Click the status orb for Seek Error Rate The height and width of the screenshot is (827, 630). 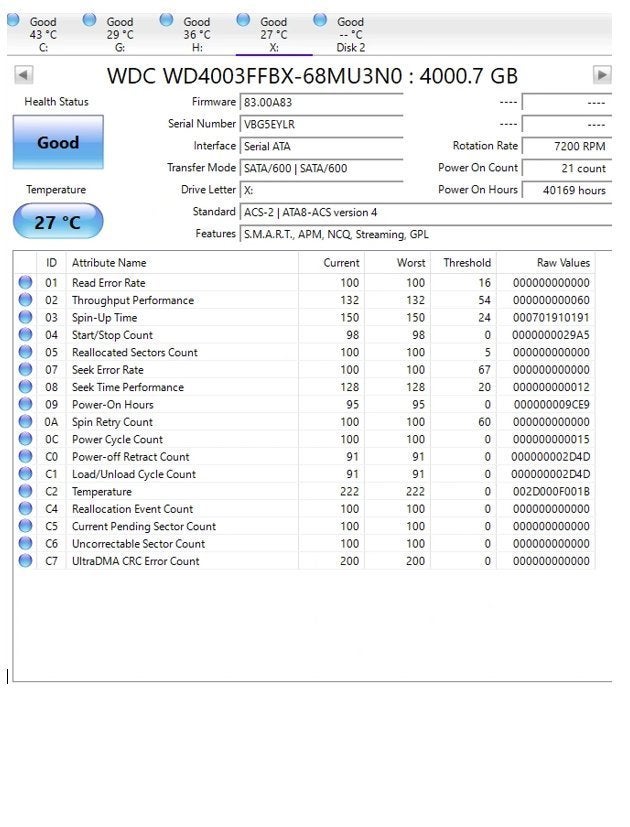[x=25, y=370]
